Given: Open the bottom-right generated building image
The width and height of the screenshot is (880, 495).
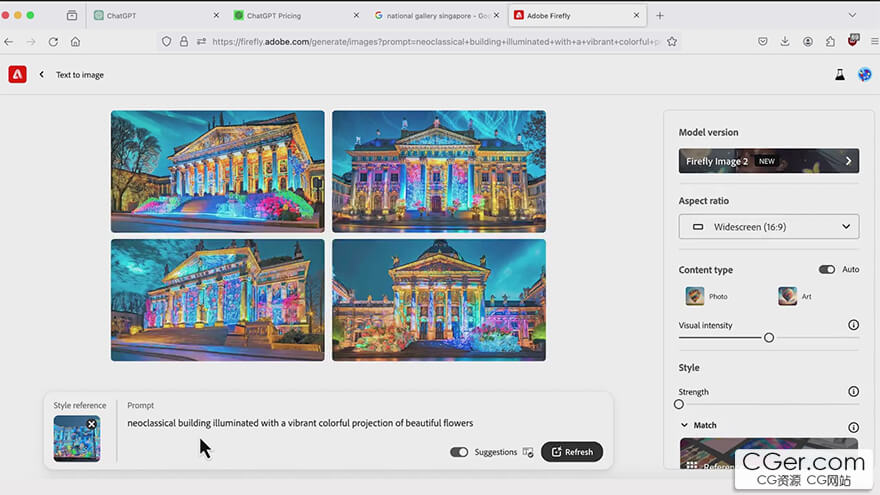Looking at the screenshot, I should click(439, 300).
